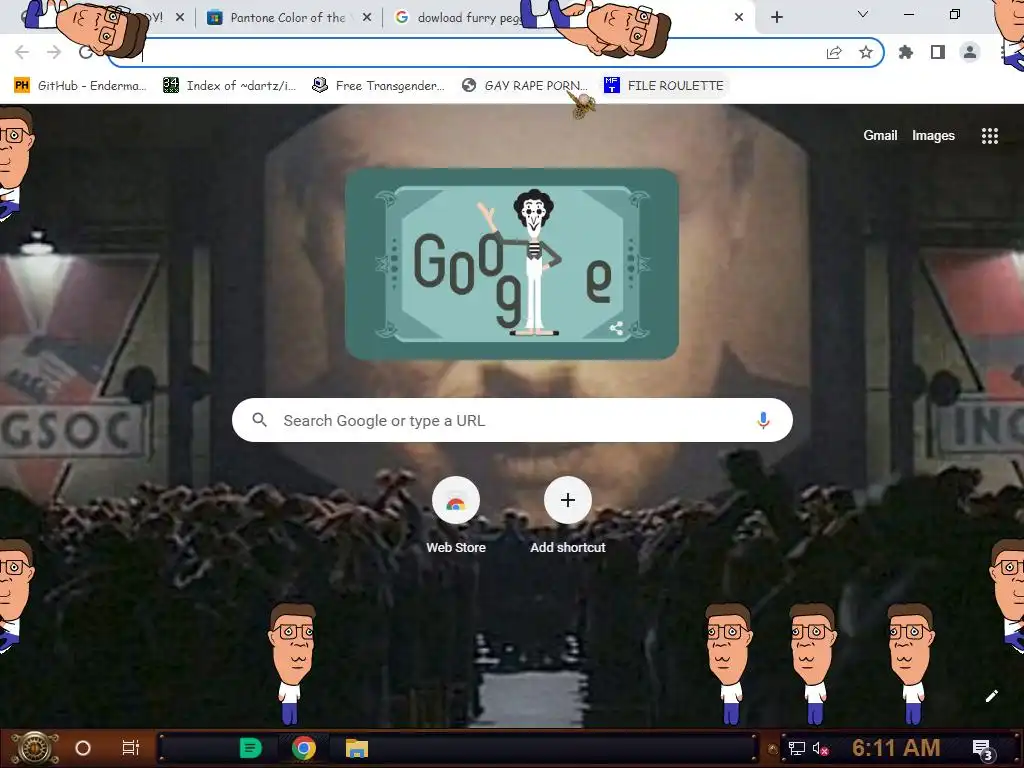Viewport: 1024px width, 768px height.
Task: Toggle the Chrome side panel
Action: [938, 52]
